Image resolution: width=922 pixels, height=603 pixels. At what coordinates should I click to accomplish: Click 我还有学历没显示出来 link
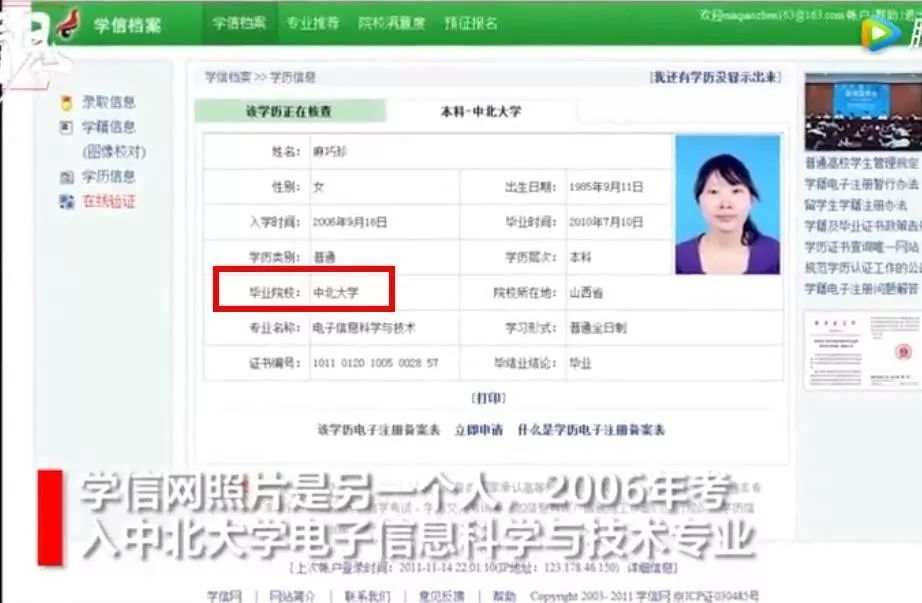pyautogui.click(x=715, y=77)
